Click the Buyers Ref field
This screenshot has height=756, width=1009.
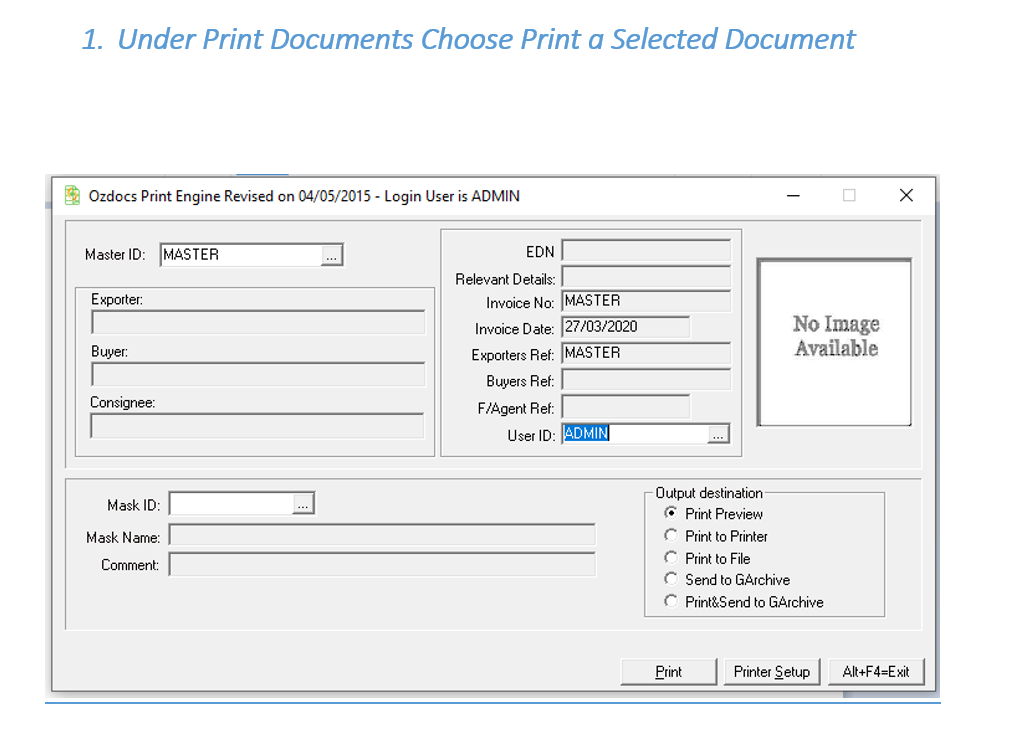pyautogui.click(x=646, y=380)
